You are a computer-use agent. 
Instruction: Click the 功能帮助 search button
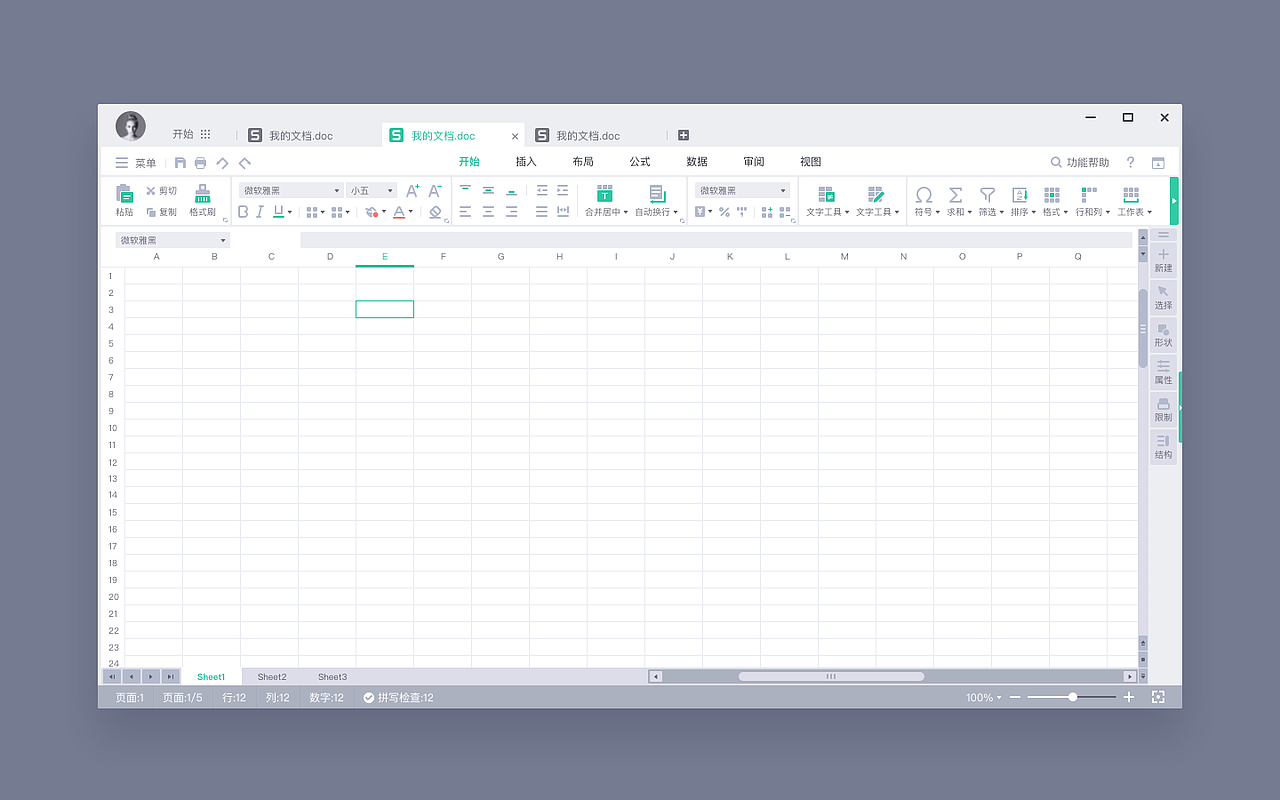pyautogui.click(x=1080, y=162)
